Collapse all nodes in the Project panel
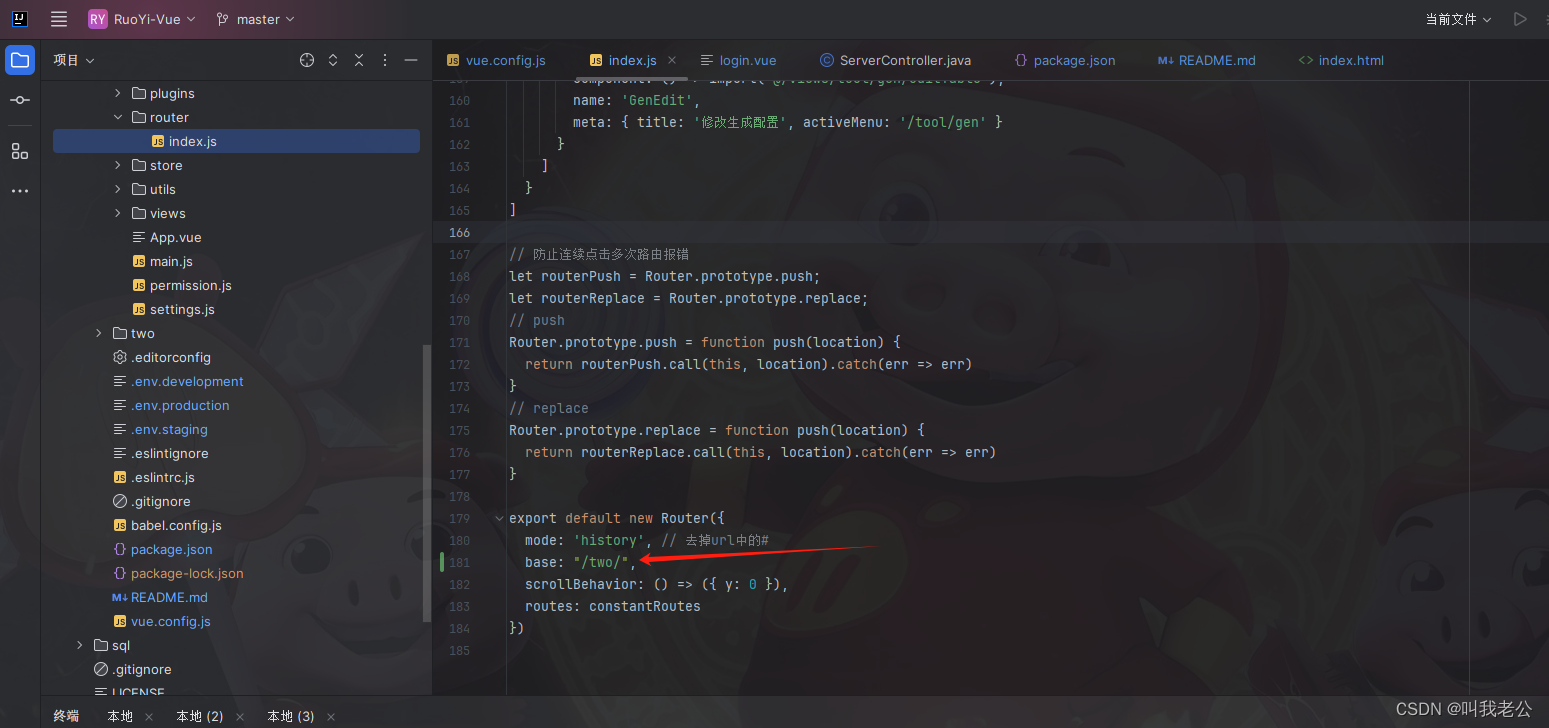This screenshot has width=1549, height=728. point(359,60)
